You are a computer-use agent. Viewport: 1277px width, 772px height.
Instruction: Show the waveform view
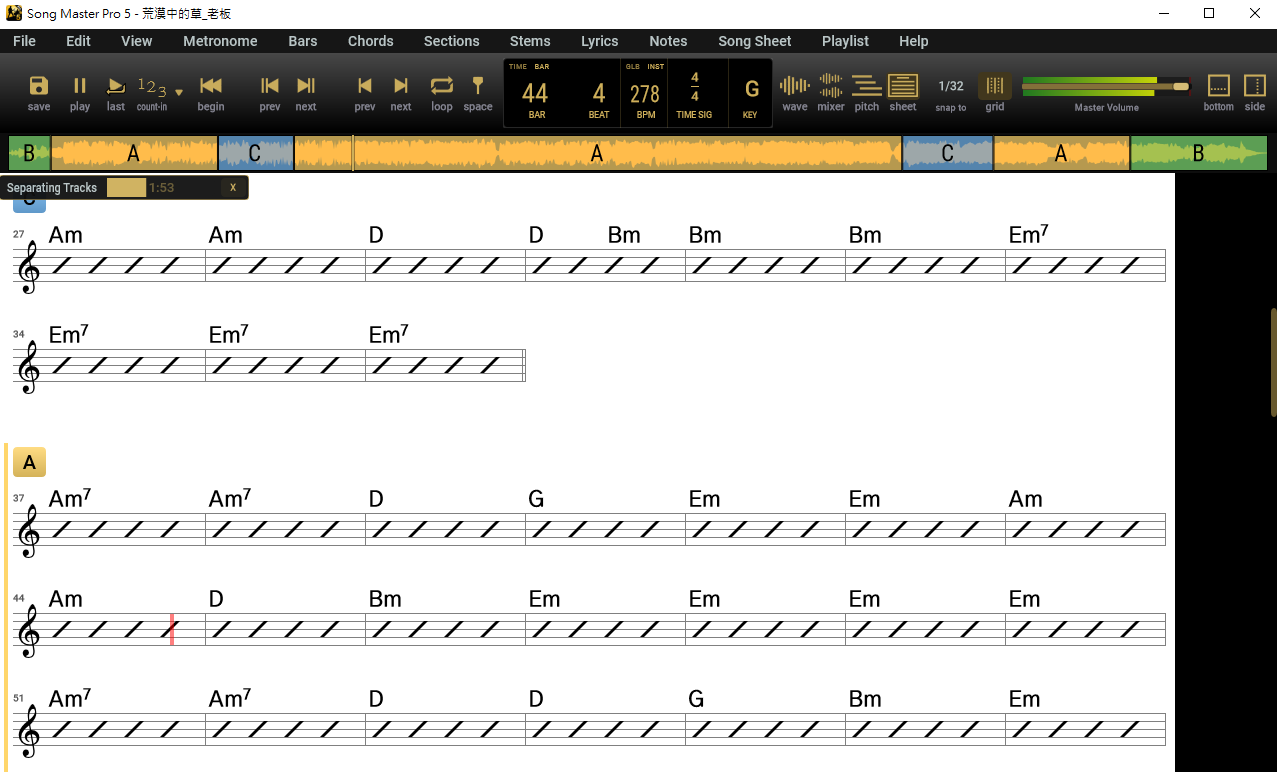(x=795, y=86)
